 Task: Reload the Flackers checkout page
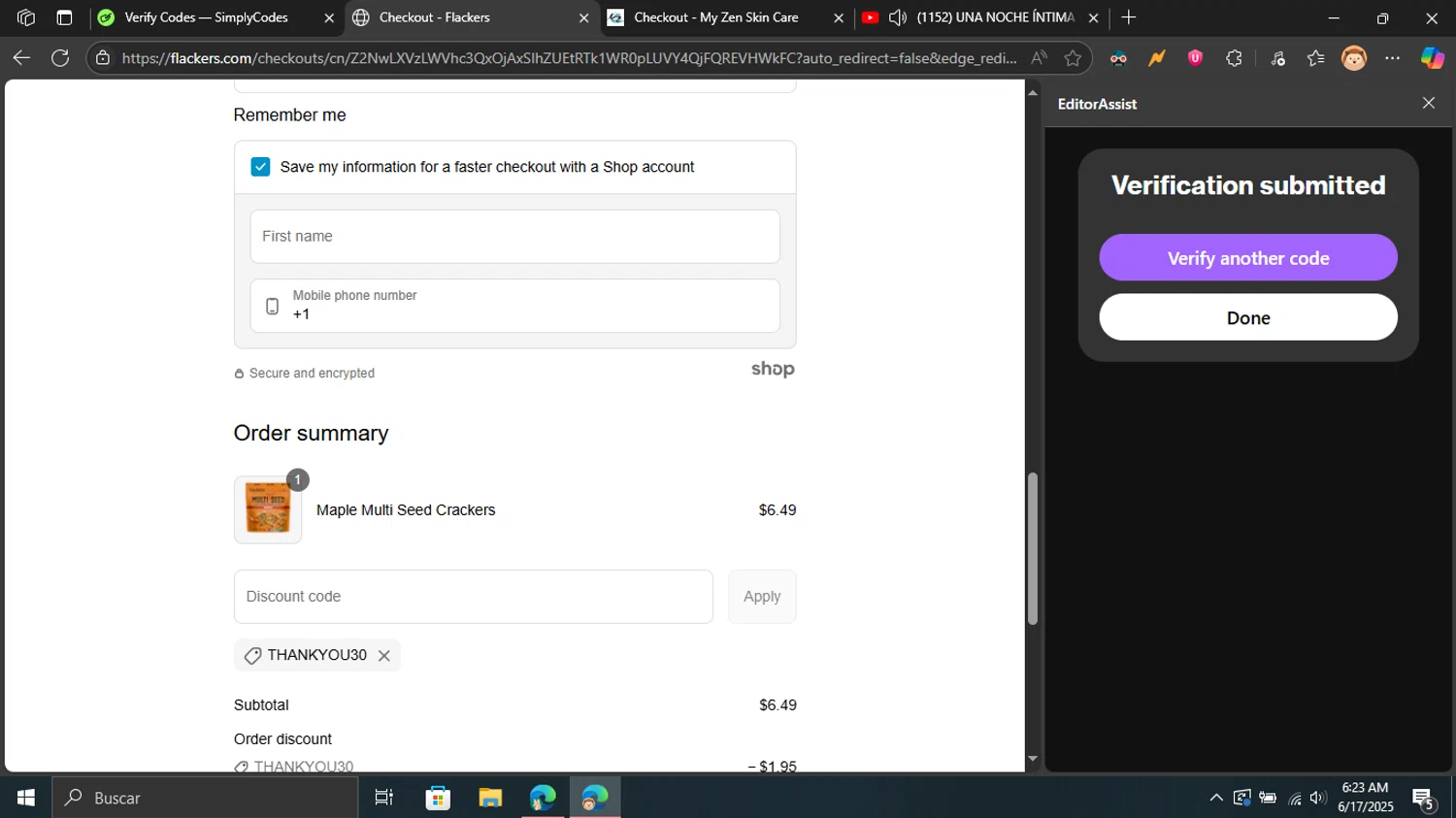pos(60,58)
